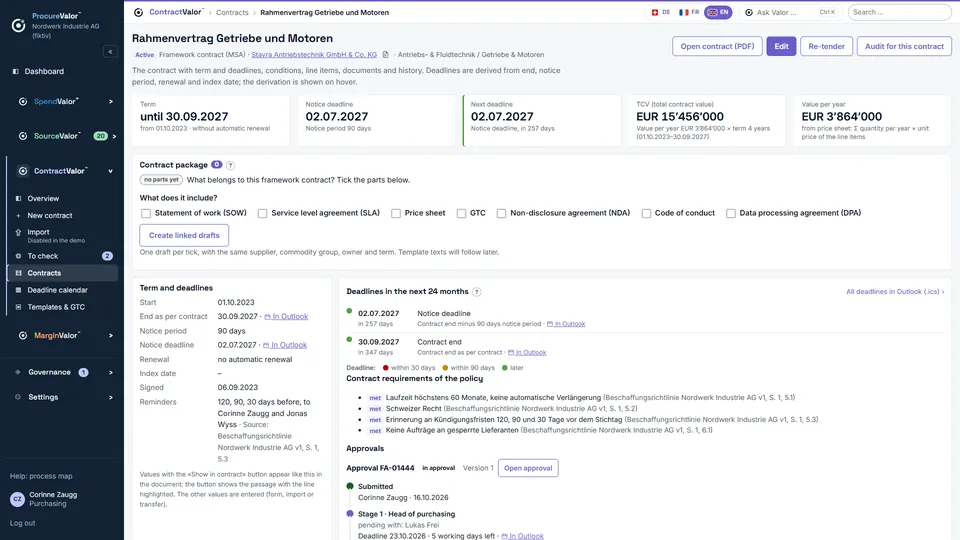Click the Search input field
960x540 pixels.
(x=899, y=12)
